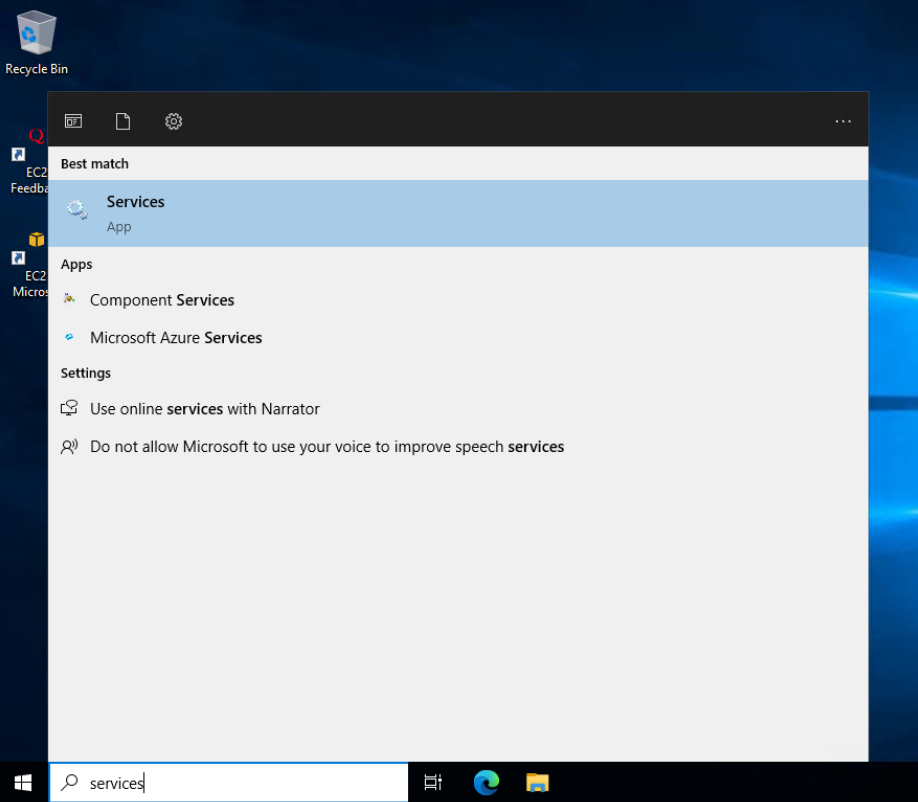Open the more options menu with three dots
The width and height of the screenshot is (918, 802).
pyautogui.click(x=842, y=121)
